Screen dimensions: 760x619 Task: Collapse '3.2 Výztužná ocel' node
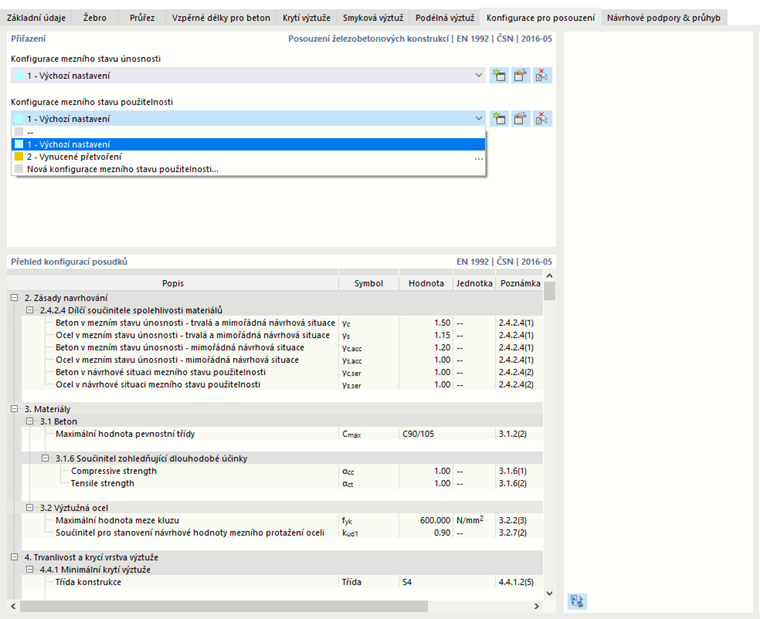(x=30, y=508)
